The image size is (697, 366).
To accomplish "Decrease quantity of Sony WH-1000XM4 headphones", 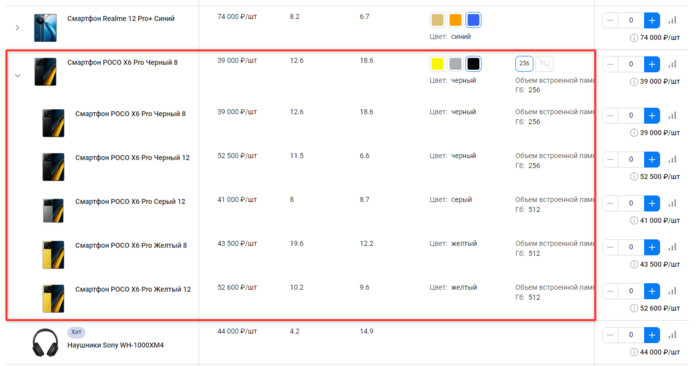I will pyautogui.click(x=610, y=335).
